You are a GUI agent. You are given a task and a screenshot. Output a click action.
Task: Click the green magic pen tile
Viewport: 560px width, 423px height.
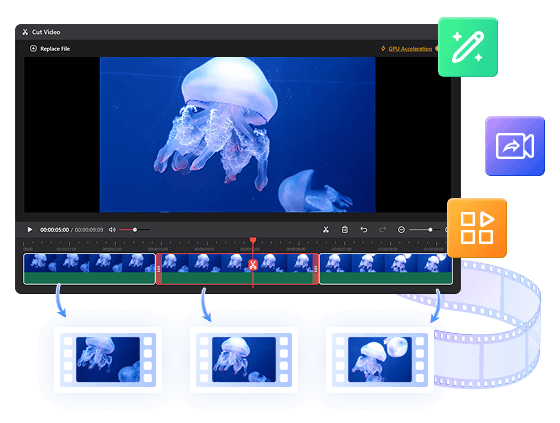468,47
